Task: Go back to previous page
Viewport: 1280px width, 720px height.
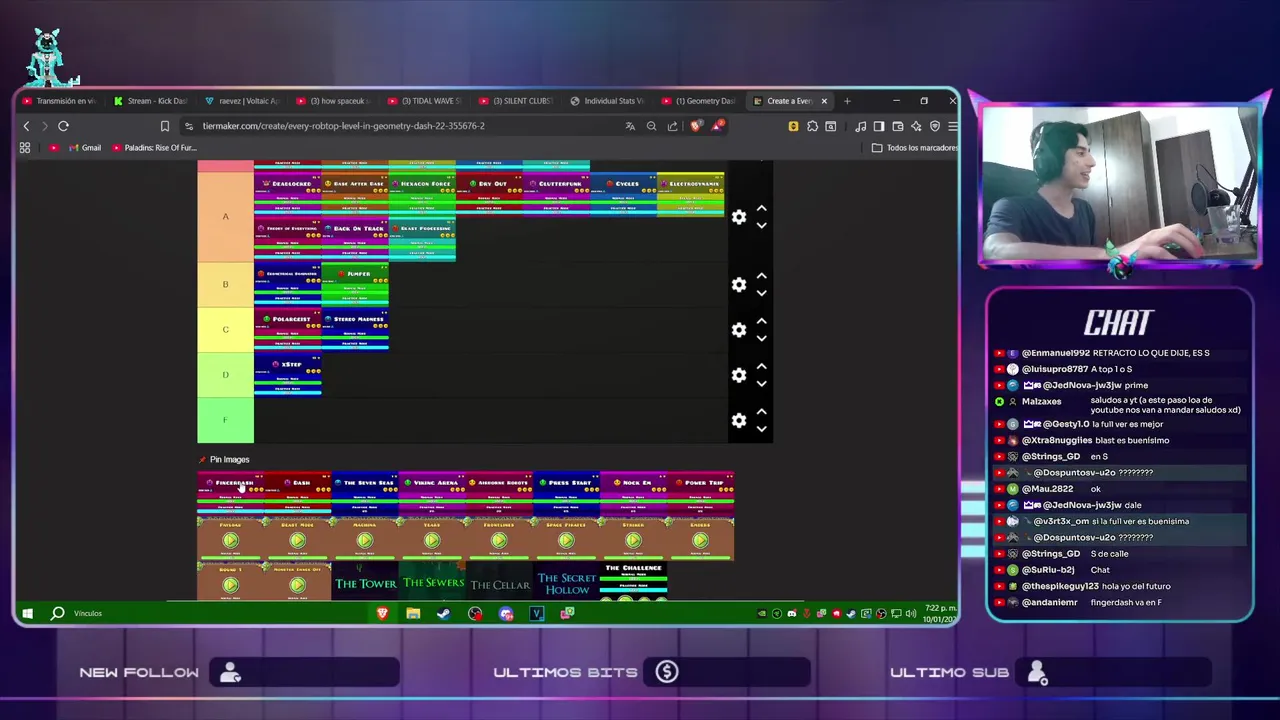Action: (27, 126)
